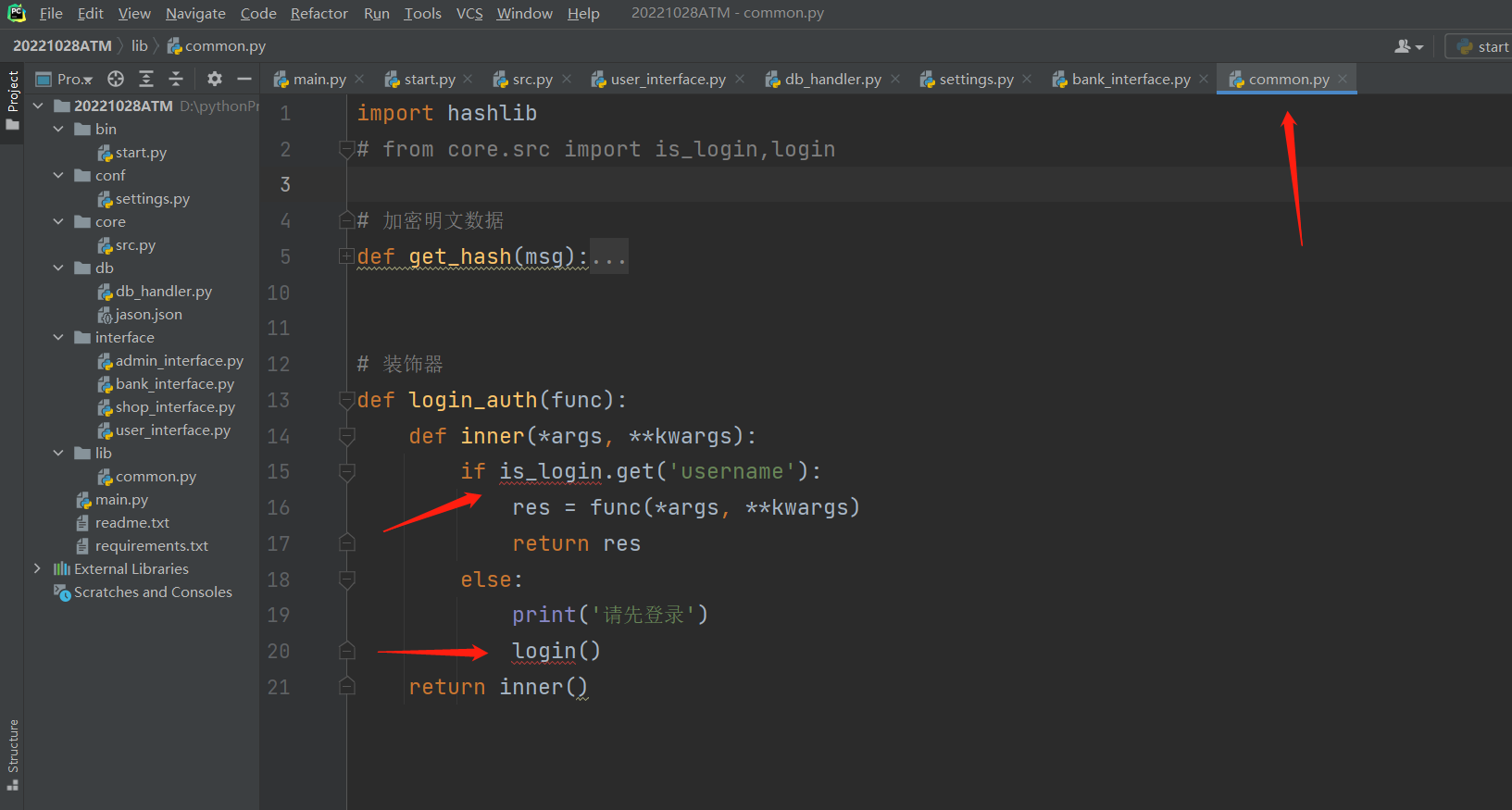
Task: Fold the else block at line 18
Action: [347, 579]
